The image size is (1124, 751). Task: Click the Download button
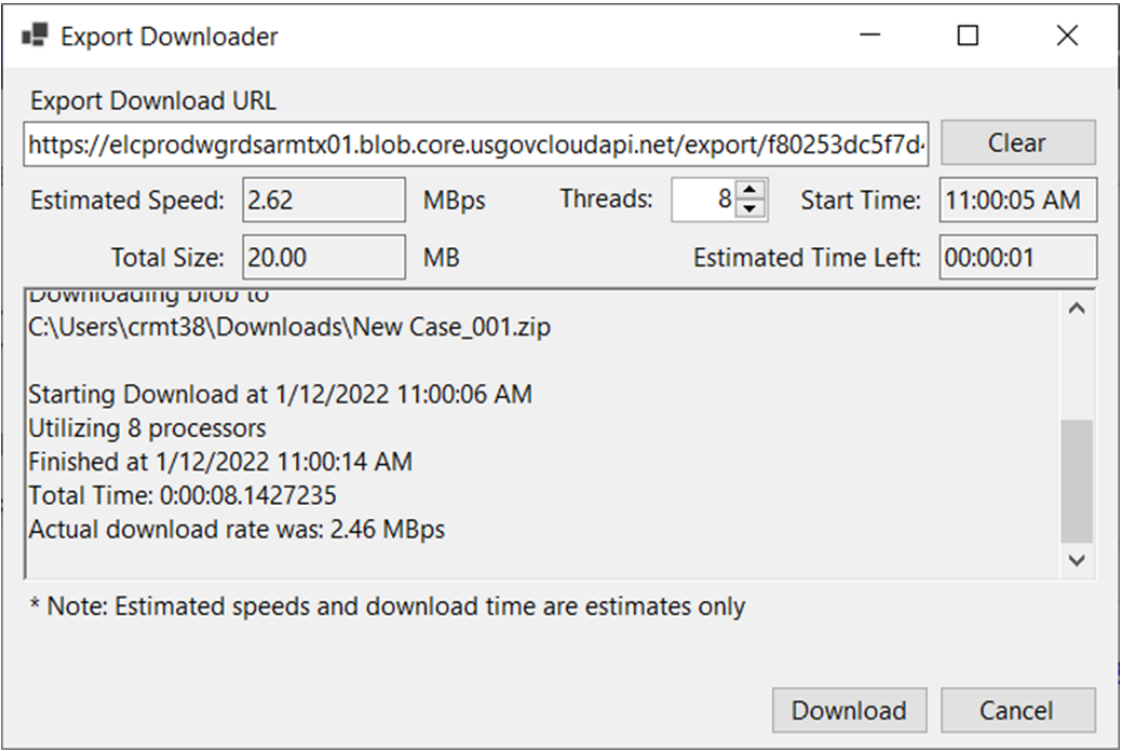[x=849, y=710]
